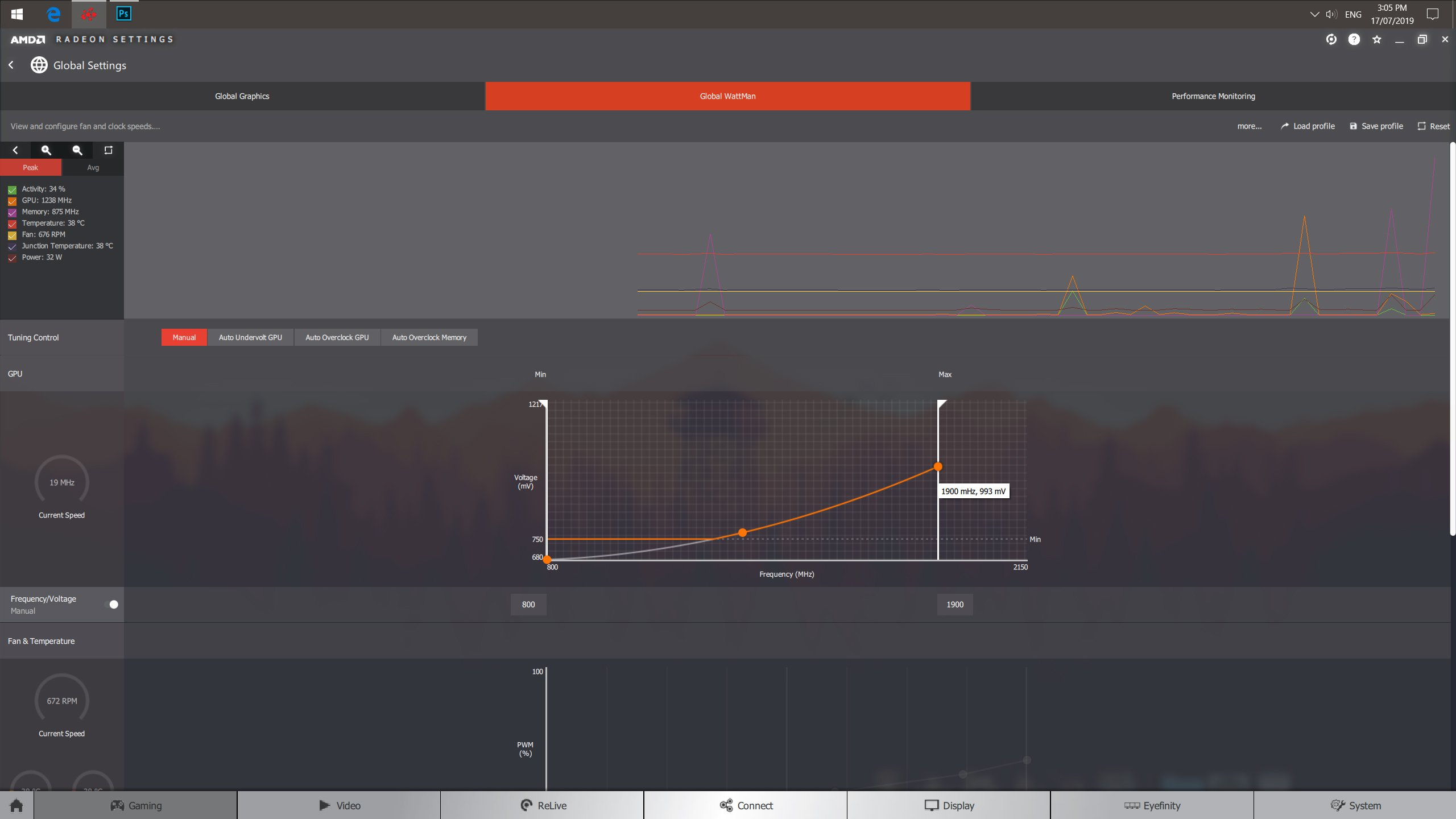Screen dimensions: 1456x819
Task: Open Photoshop from the taskbar
Action: [123, 14]
